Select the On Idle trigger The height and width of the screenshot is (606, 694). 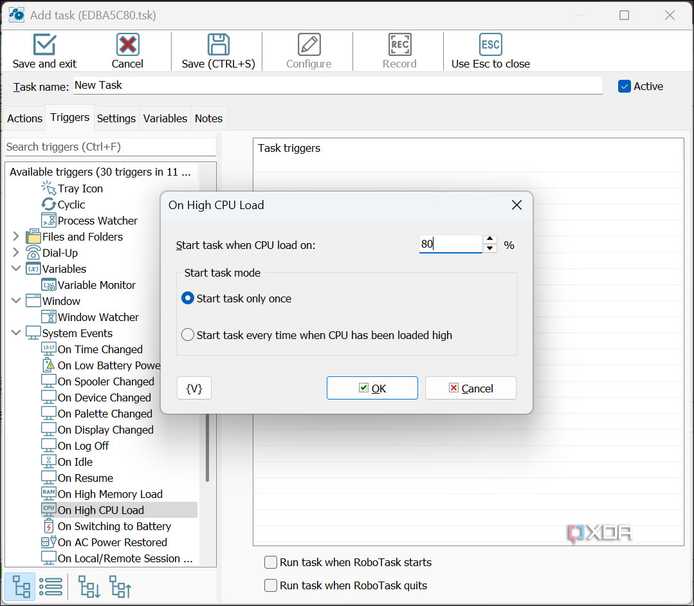coord(67,462)
